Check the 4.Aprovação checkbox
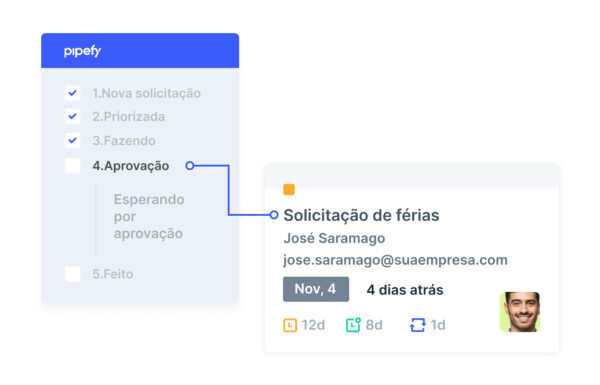Viewport: 600px width, 385px height. pyautogui.click(x=72, y=166)
